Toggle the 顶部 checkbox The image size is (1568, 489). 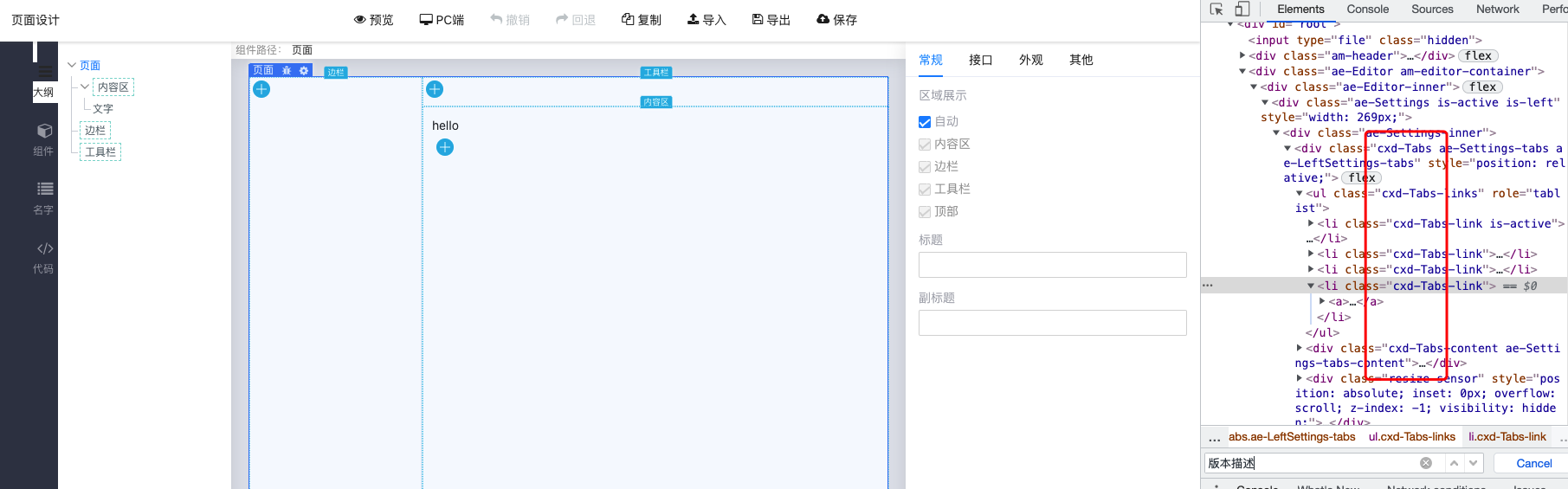click(925, 212)
